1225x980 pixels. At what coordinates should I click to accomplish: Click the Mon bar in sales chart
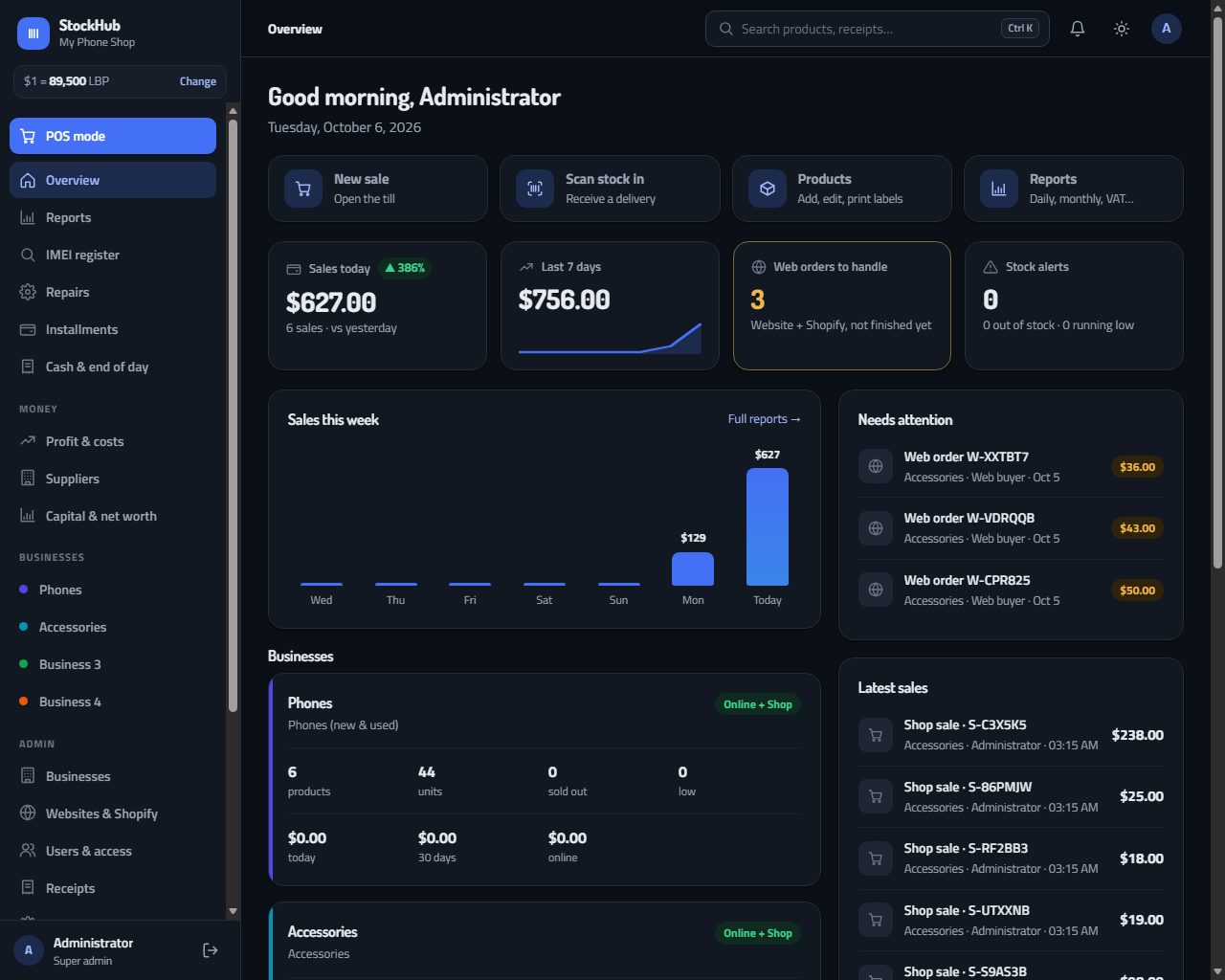tap(693, 568)
